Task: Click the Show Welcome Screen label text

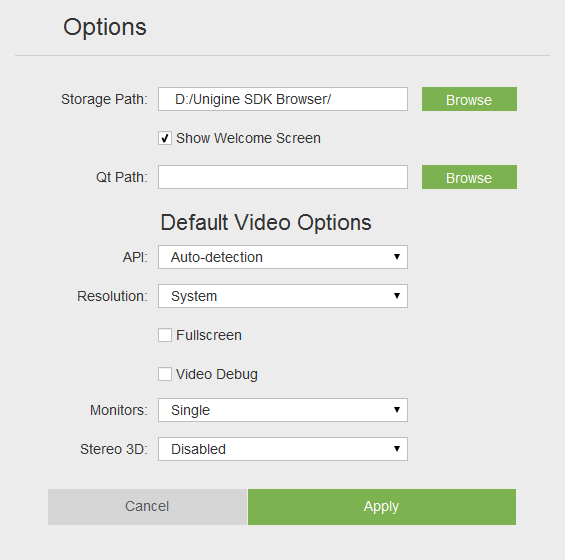Action: (x=248, y=138)
